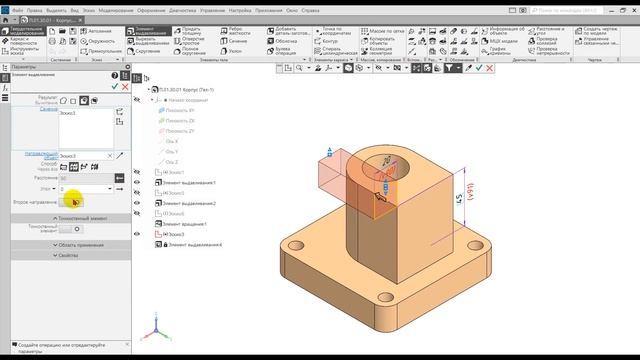
Task: Click the Направляющий объект link
Action: (41, 156)
